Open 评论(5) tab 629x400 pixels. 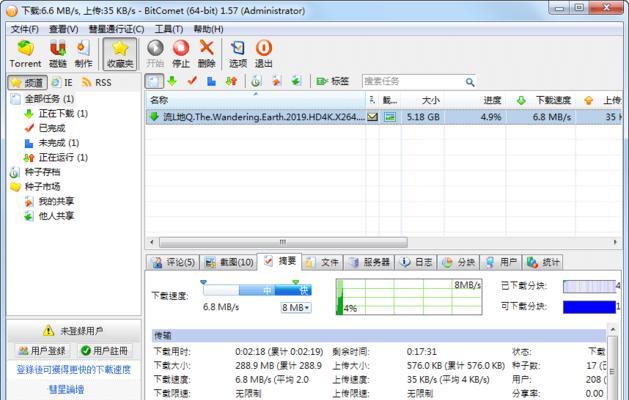click(173, 262)
